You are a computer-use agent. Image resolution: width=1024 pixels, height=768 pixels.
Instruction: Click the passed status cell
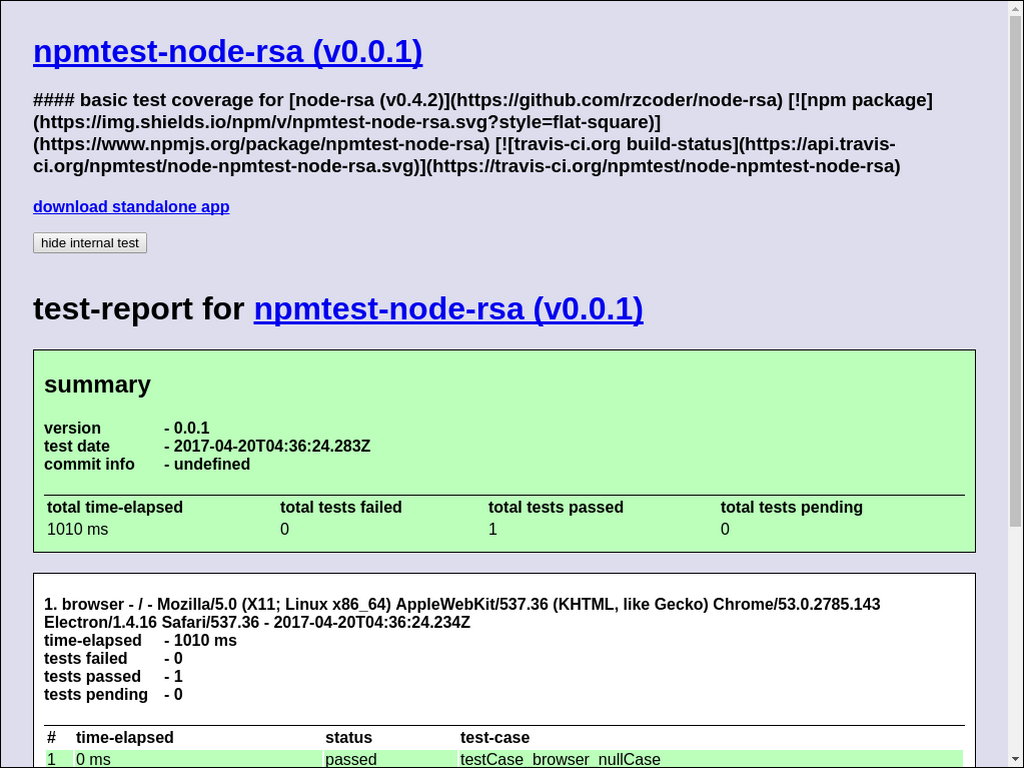coord(351,759)
